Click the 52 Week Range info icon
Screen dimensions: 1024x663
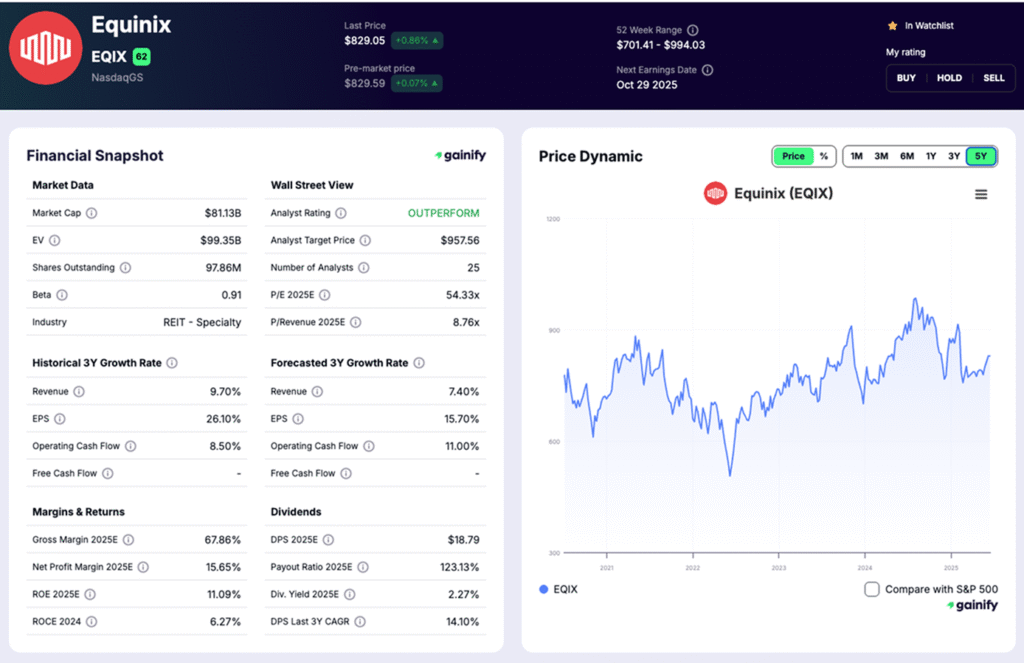coord(693,30)
